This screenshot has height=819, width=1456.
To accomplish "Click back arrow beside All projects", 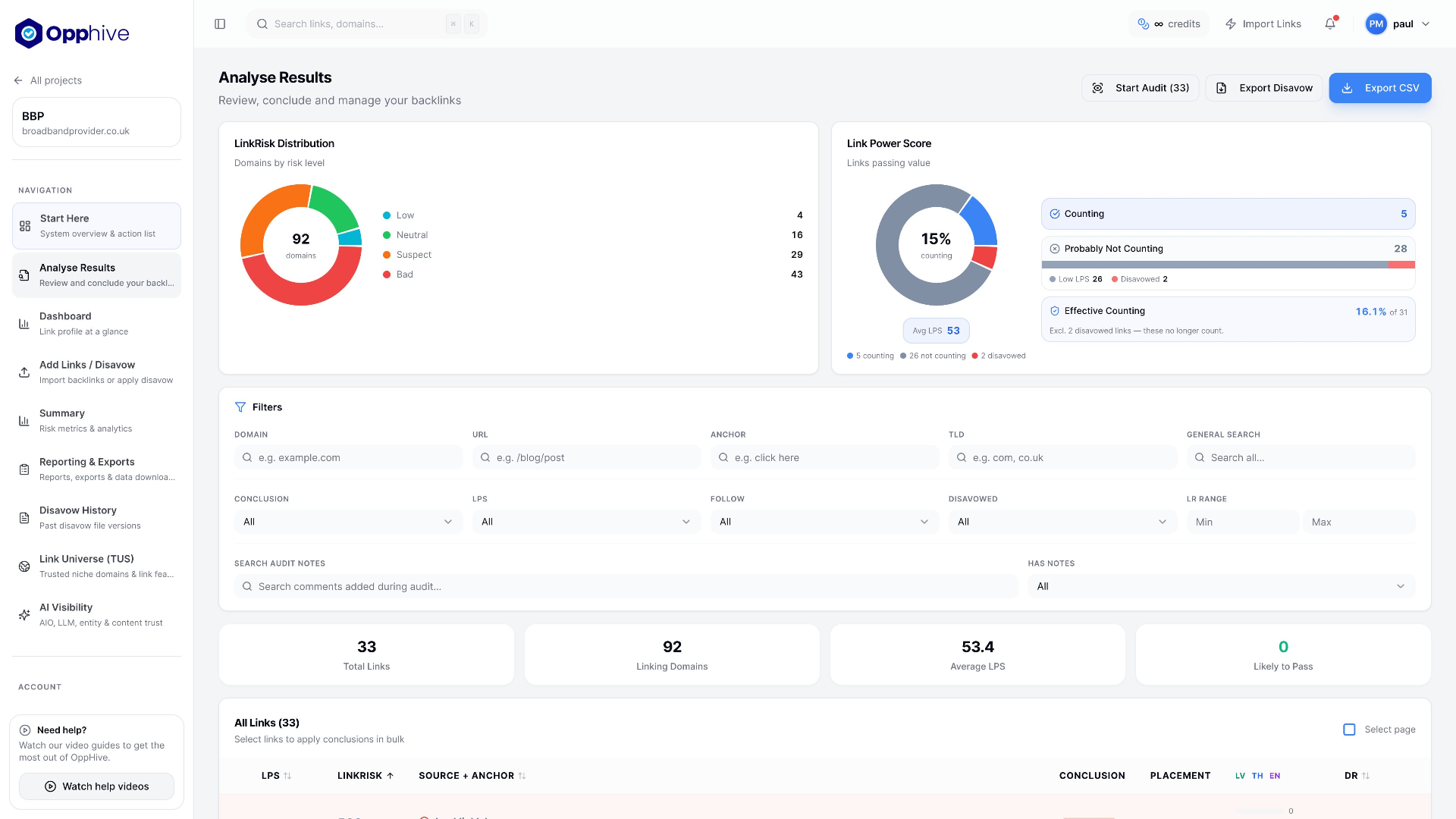I will [x=18, y=80].
